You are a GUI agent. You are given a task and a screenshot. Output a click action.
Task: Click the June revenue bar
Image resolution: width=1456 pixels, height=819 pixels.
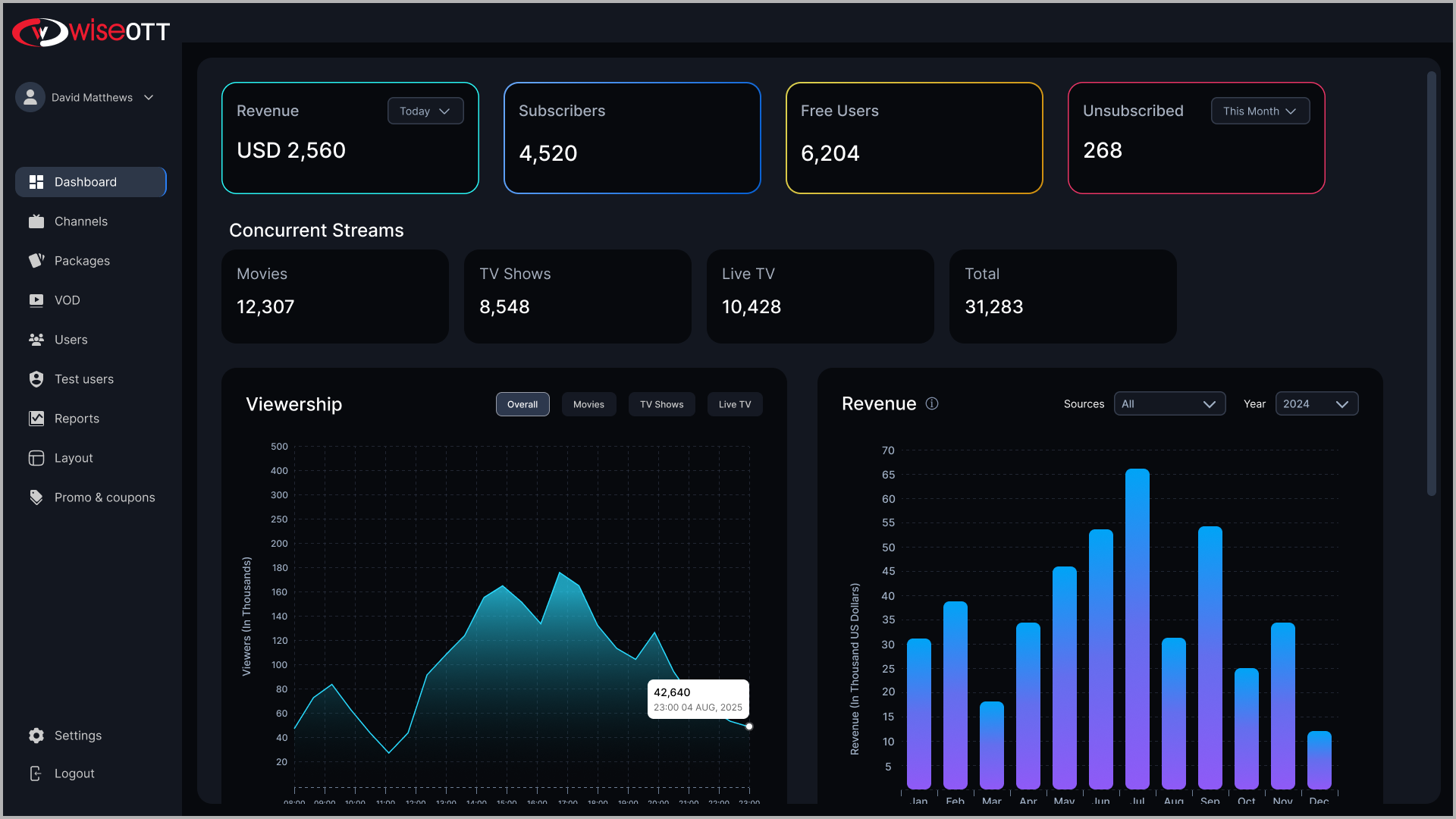point(1101,660)
